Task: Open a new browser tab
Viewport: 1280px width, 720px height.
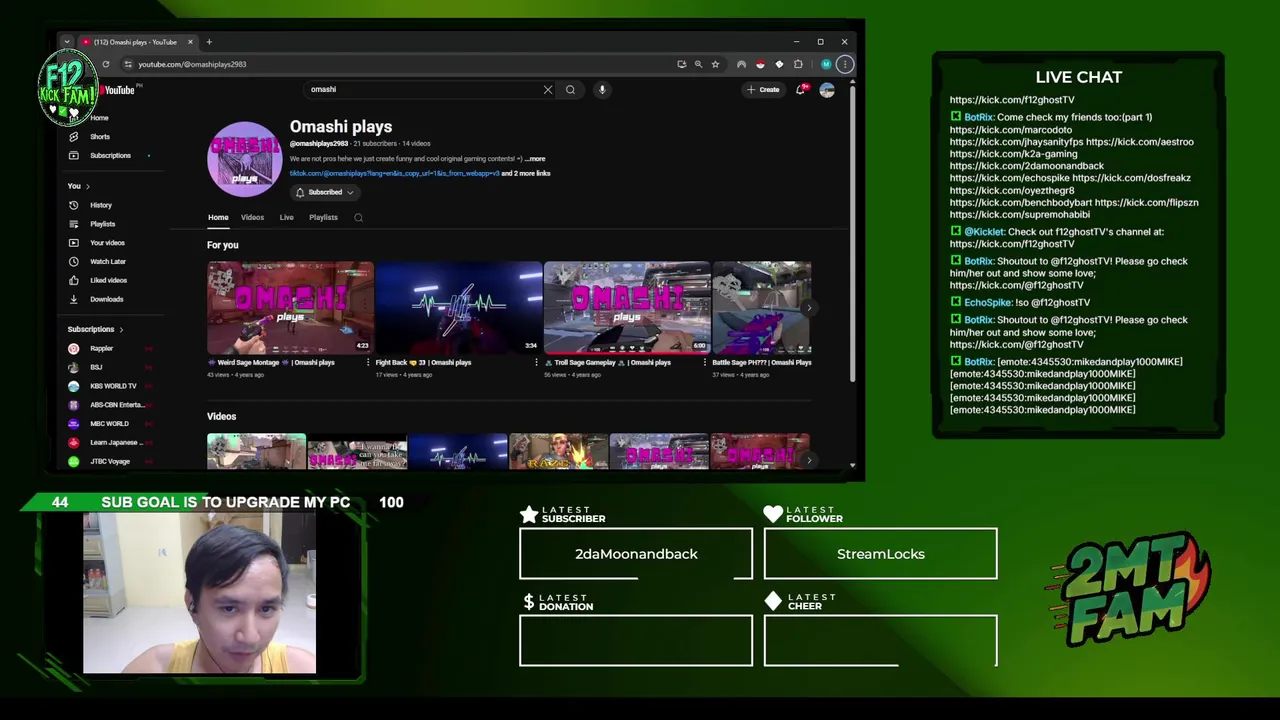Action: pyautogui.click(x=209, y=42)
